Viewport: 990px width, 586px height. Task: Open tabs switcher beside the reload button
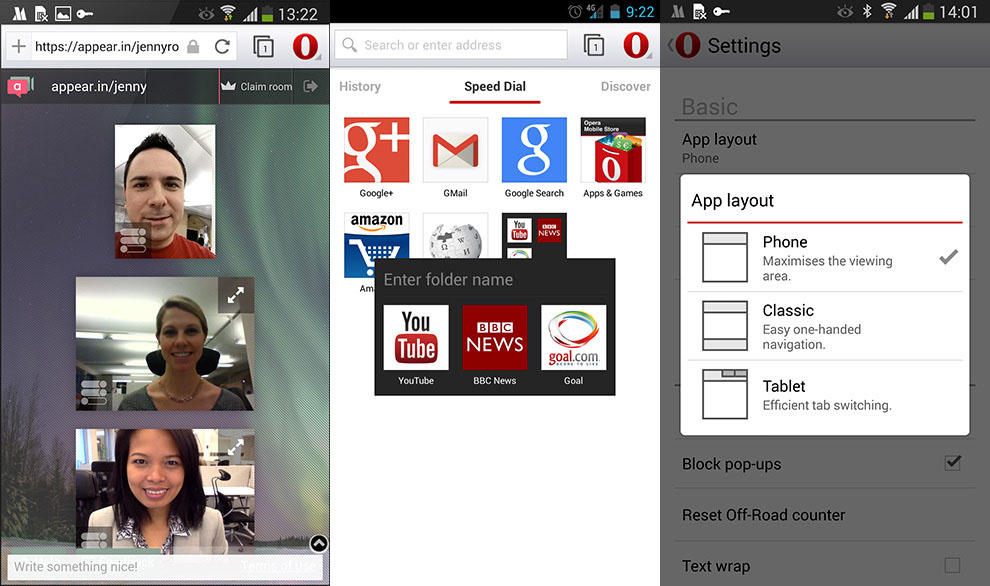263,47
